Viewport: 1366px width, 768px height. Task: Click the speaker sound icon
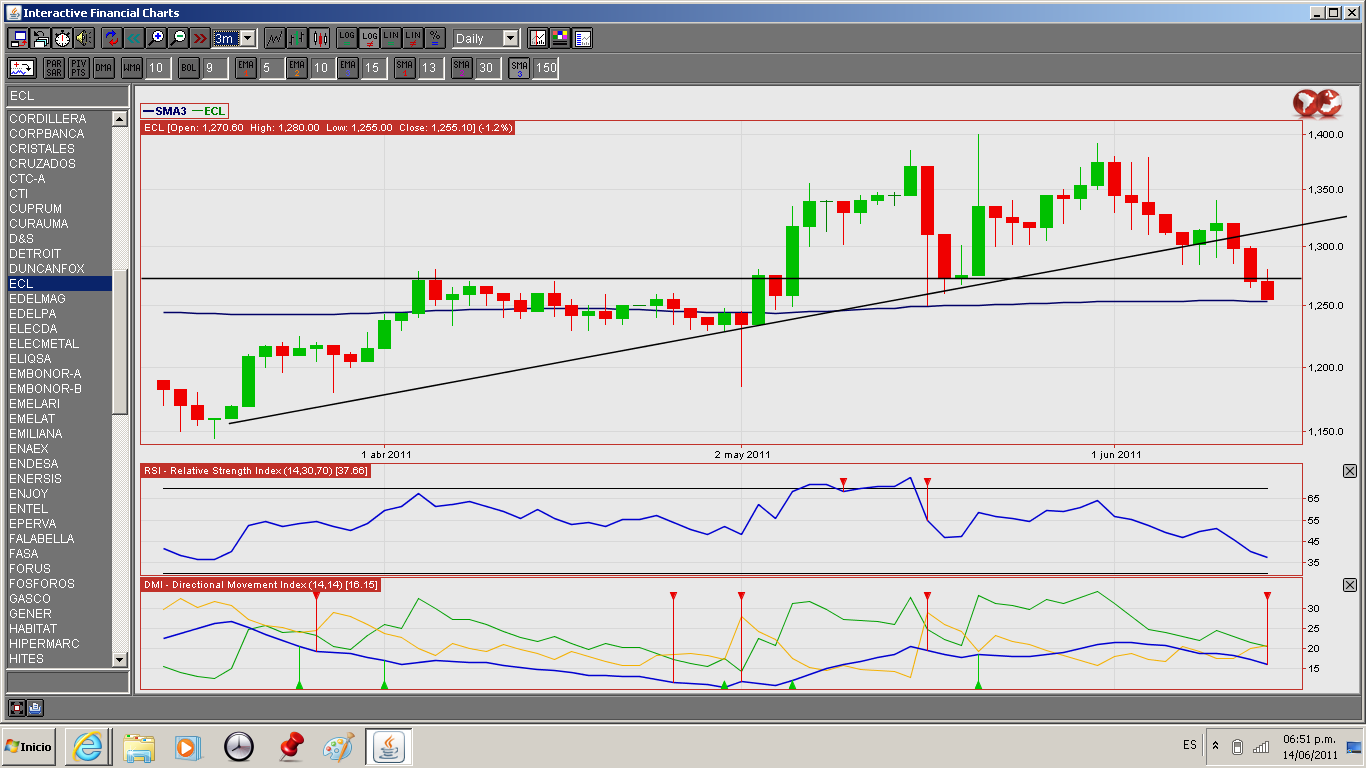pyautogui.click(x=84, y=38)
